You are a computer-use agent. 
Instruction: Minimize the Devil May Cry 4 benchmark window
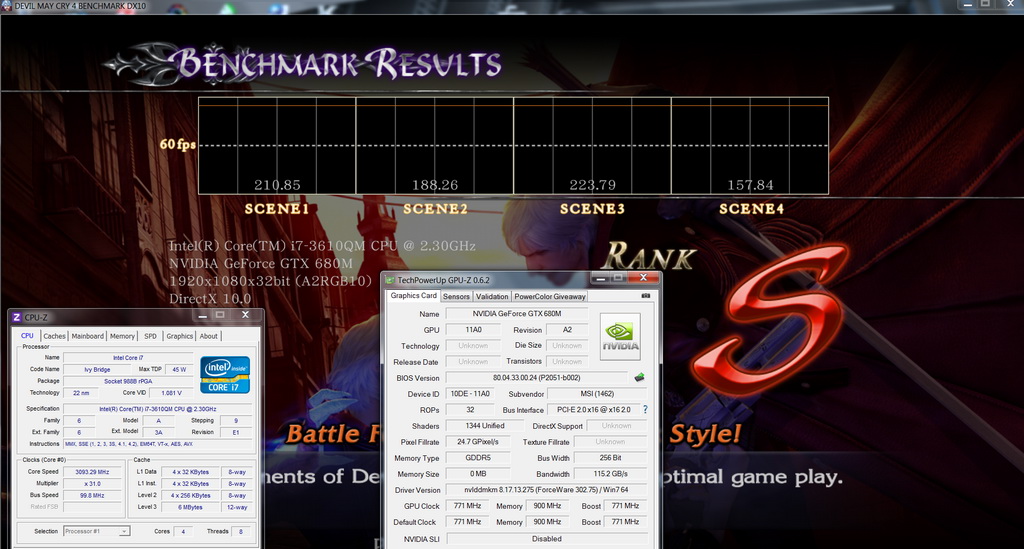click(x=968, y=4)
